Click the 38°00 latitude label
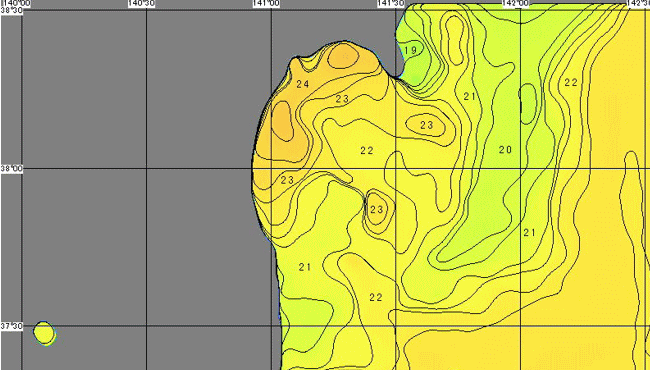 pos(11,169)
